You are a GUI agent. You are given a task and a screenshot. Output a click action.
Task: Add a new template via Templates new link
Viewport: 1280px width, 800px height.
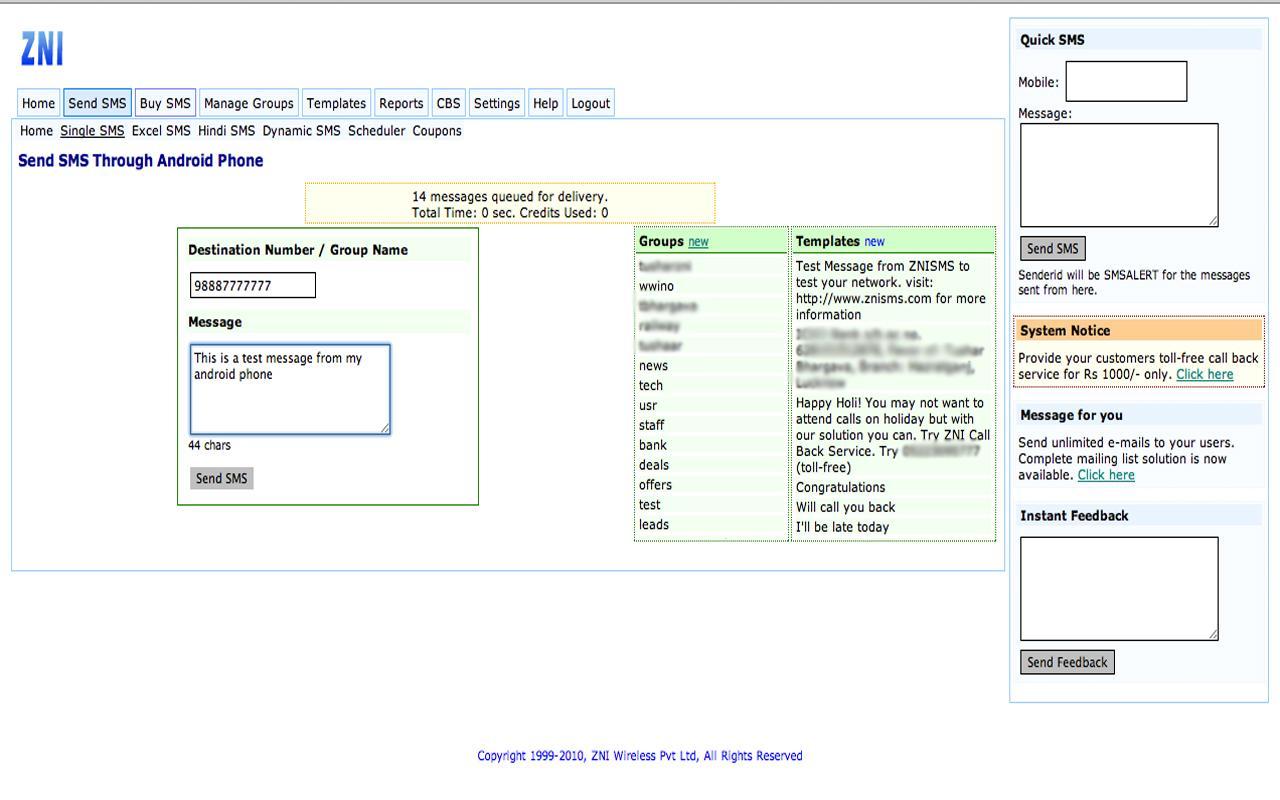coord(874,242)
